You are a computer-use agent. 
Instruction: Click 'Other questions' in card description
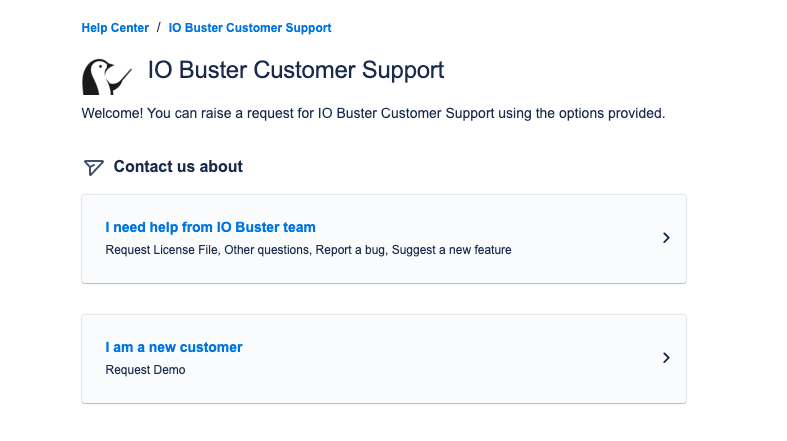click(266, 250)
